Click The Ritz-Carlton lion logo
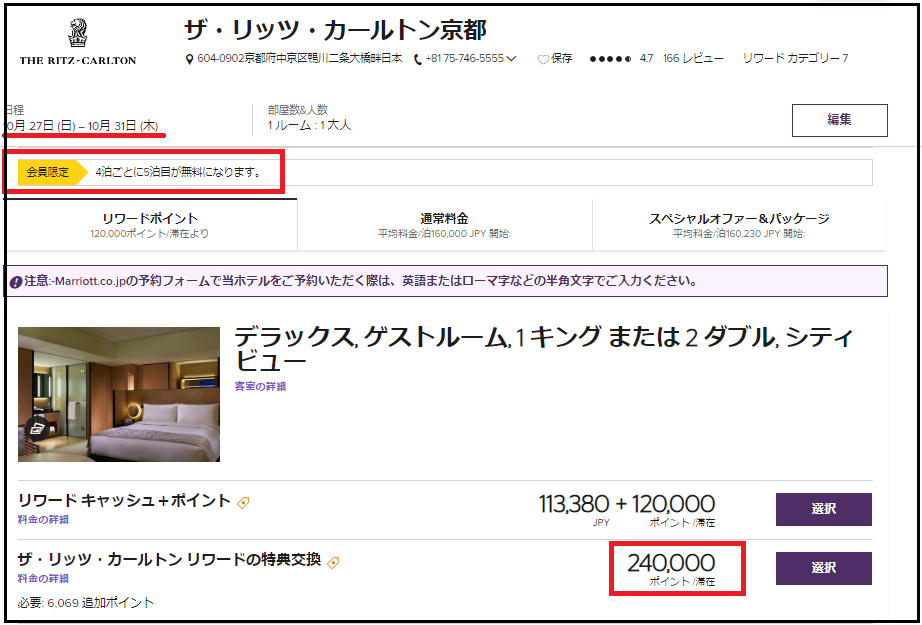This screenshot has width=922, height=625. [x=78, y=42]
